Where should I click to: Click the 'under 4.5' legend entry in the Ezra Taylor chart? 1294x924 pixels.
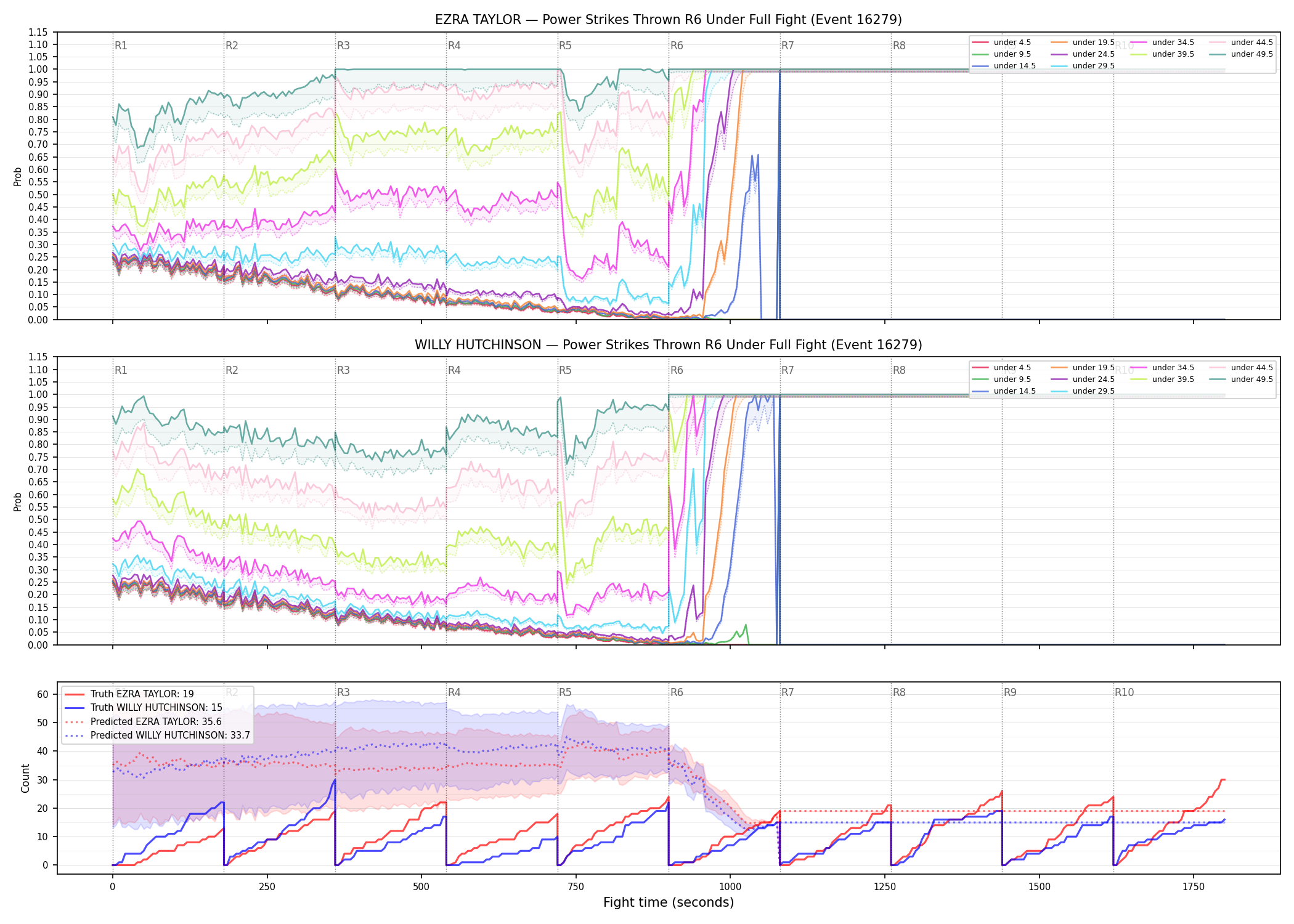click(1001, 43)
